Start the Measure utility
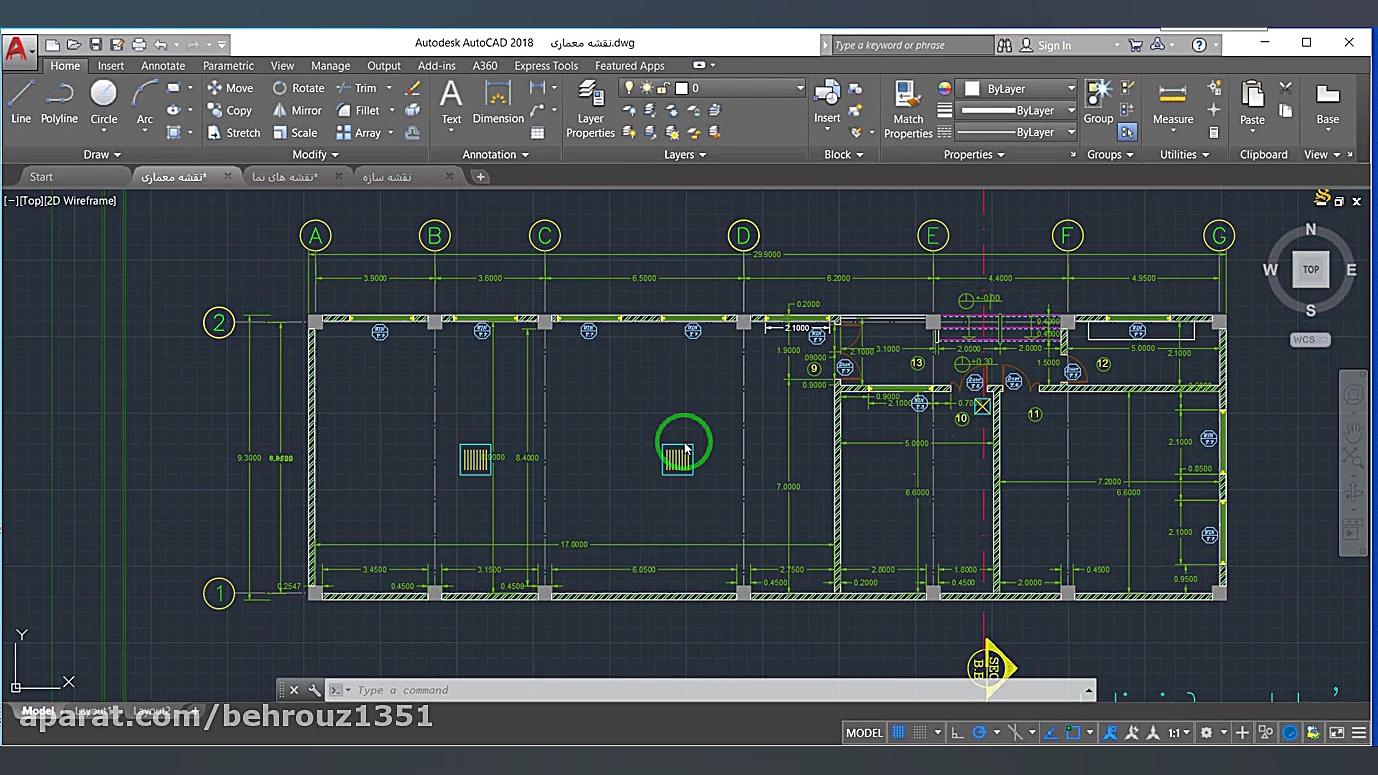Screen dimensions: 1378x775 [1172, 101]
